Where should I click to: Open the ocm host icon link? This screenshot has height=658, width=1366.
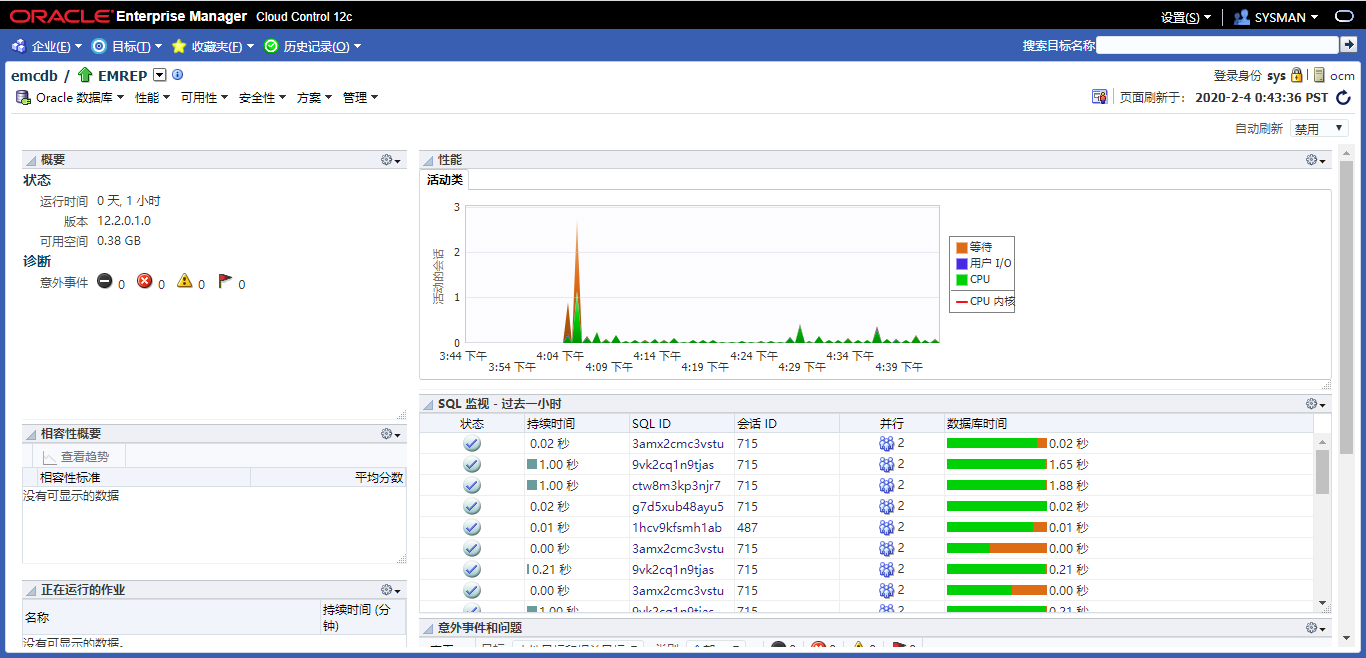pyautogui.click(x=1319, y=75)
